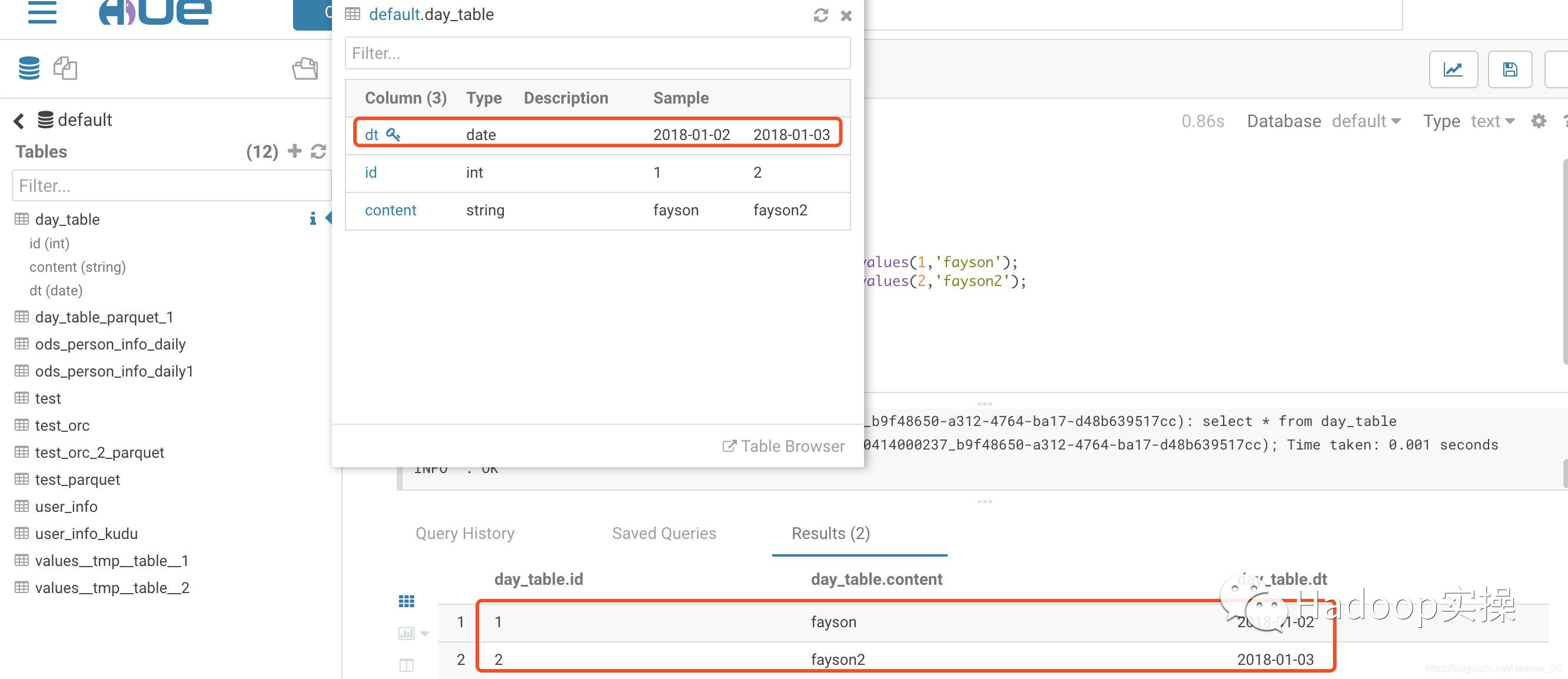The image size is (1568, 679).
Task: Refresh the Tables list
Action: click(x=318, y=151)
